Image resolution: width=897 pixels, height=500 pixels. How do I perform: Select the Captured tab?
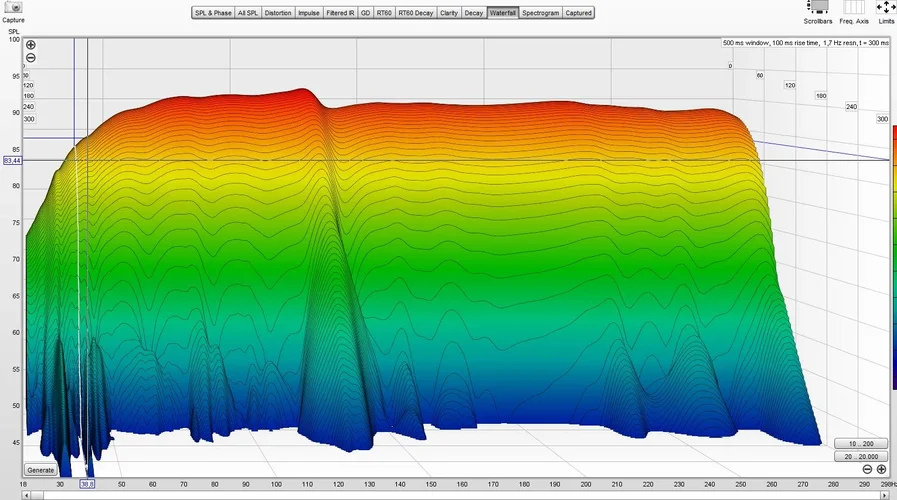578,13
